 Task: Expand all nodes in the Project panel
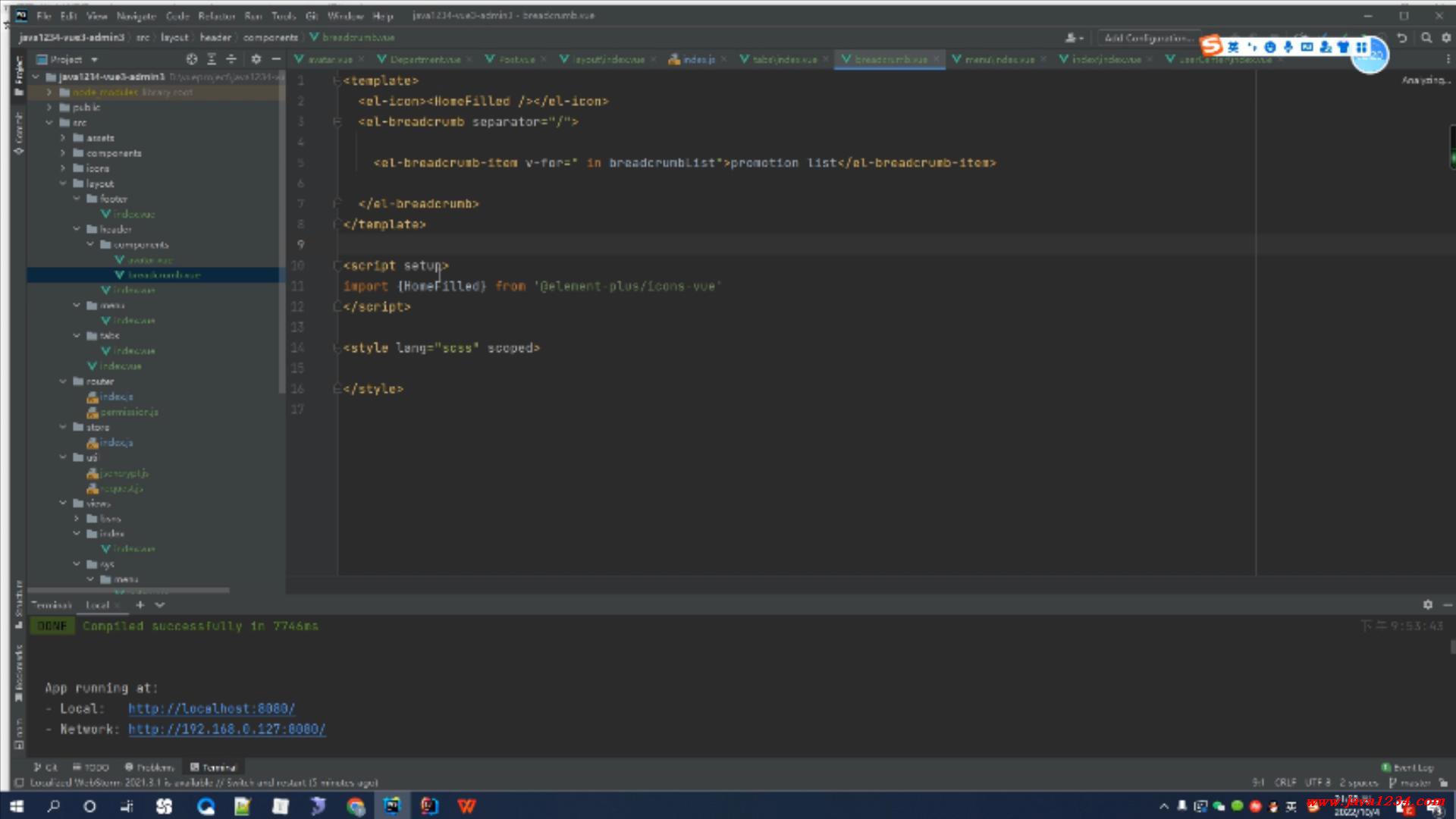tap(212, 59)
